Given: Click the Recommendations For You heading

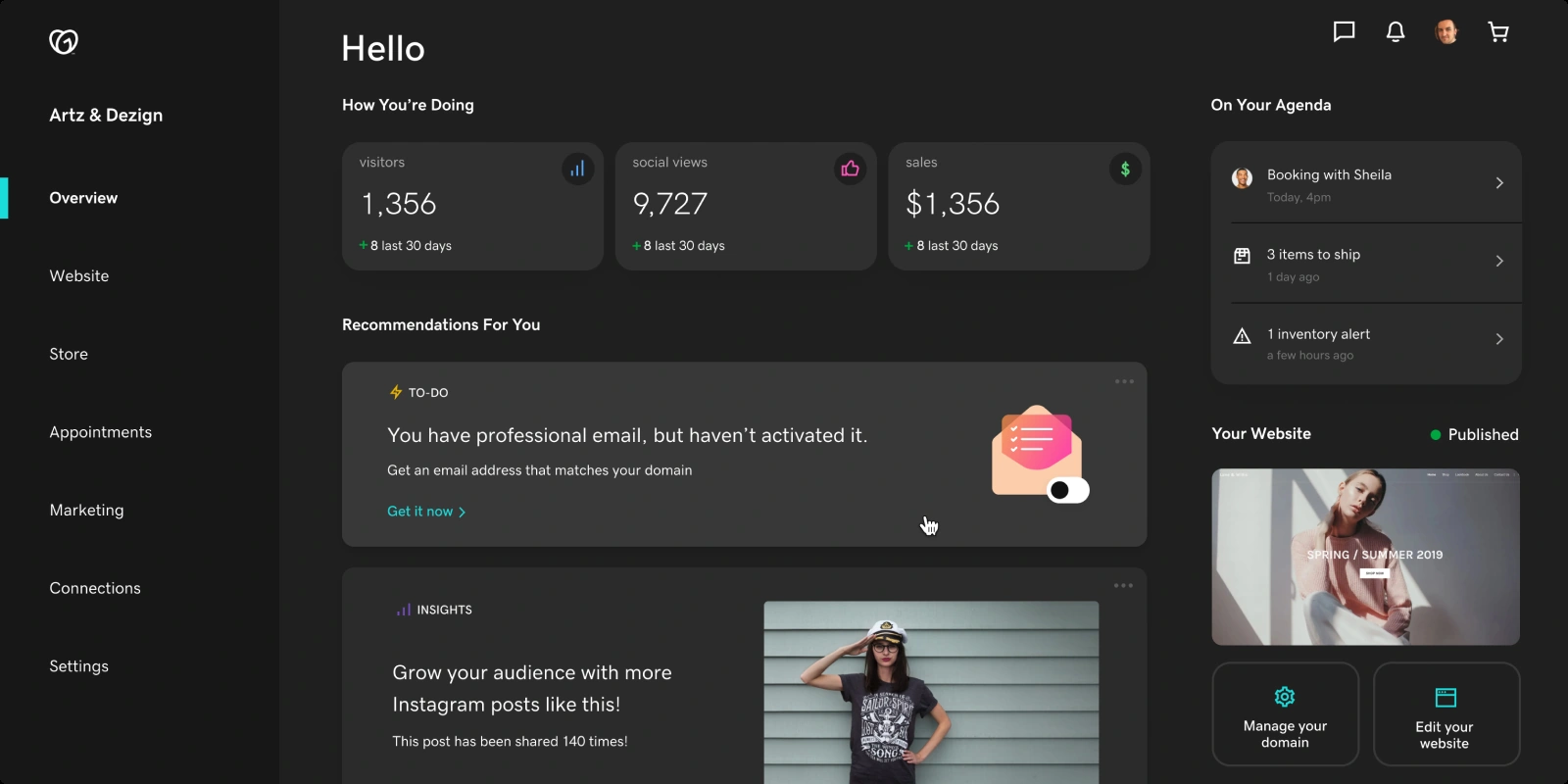Looking at the screenshot, I should click(x=441, y=324).
